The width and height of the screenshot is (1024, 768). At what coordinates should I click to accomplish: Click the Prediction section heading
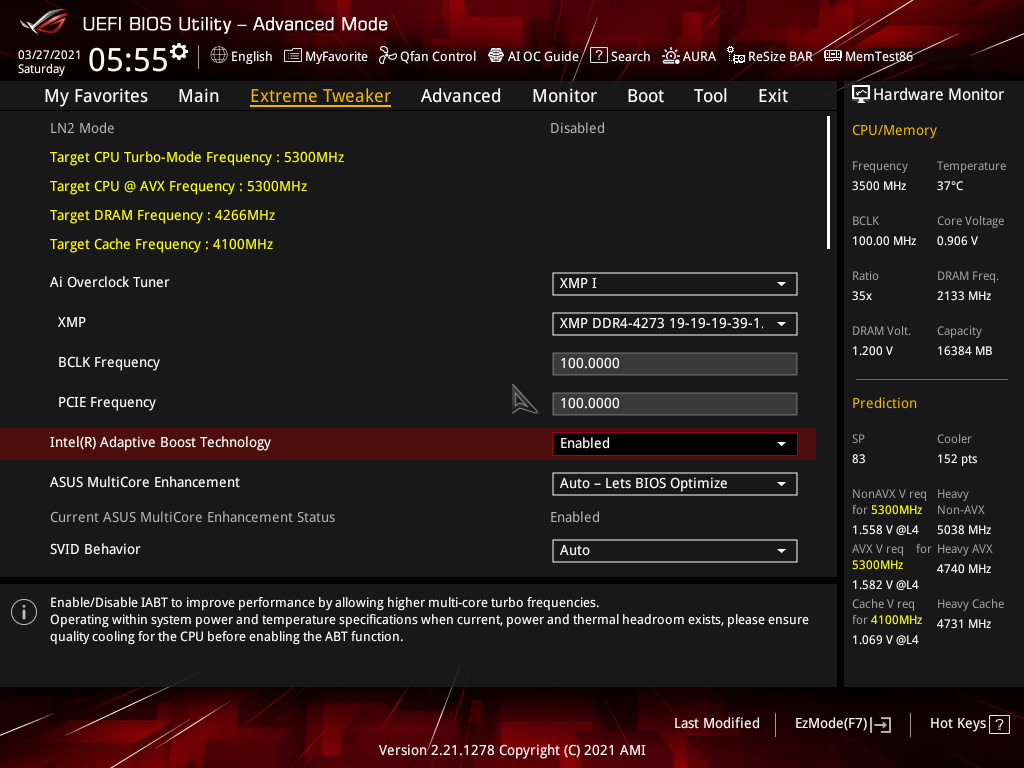click(884, 403)
